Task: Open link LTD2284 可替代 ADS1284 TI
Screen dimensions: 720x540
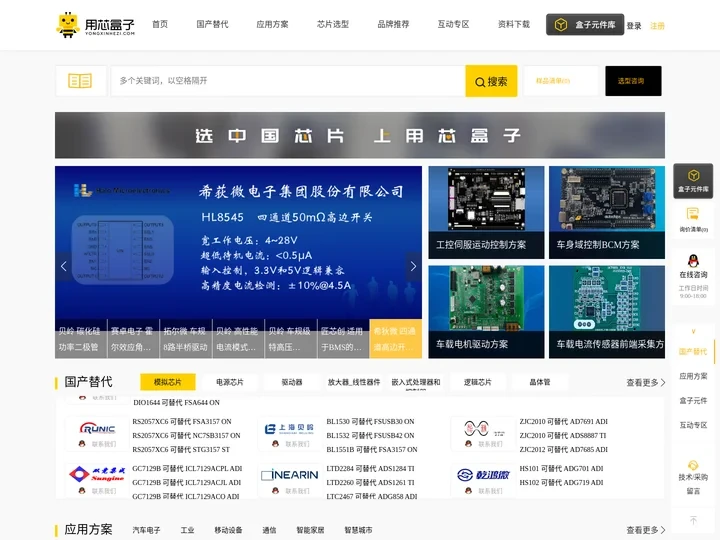Action: coord(370,468)
